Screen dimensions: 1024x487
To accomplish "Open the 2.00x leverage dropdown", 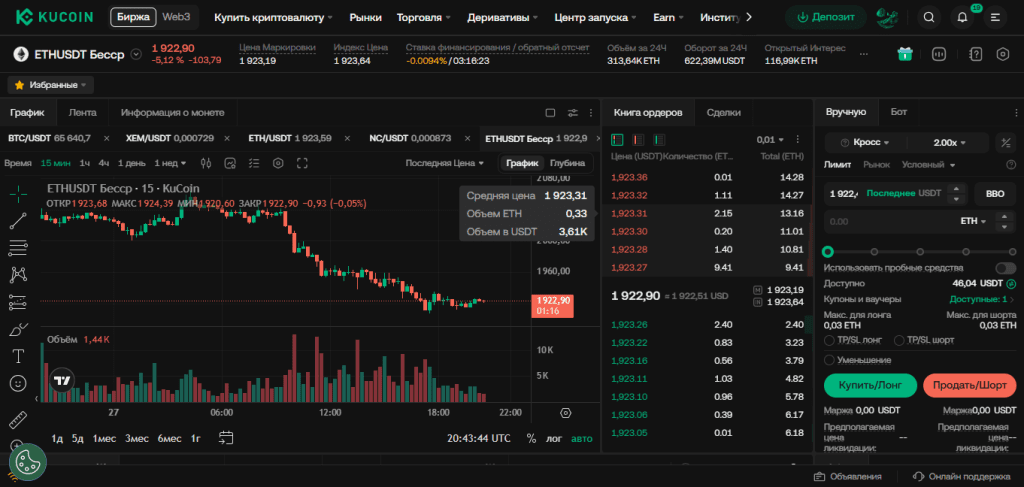I will point(950,142).
